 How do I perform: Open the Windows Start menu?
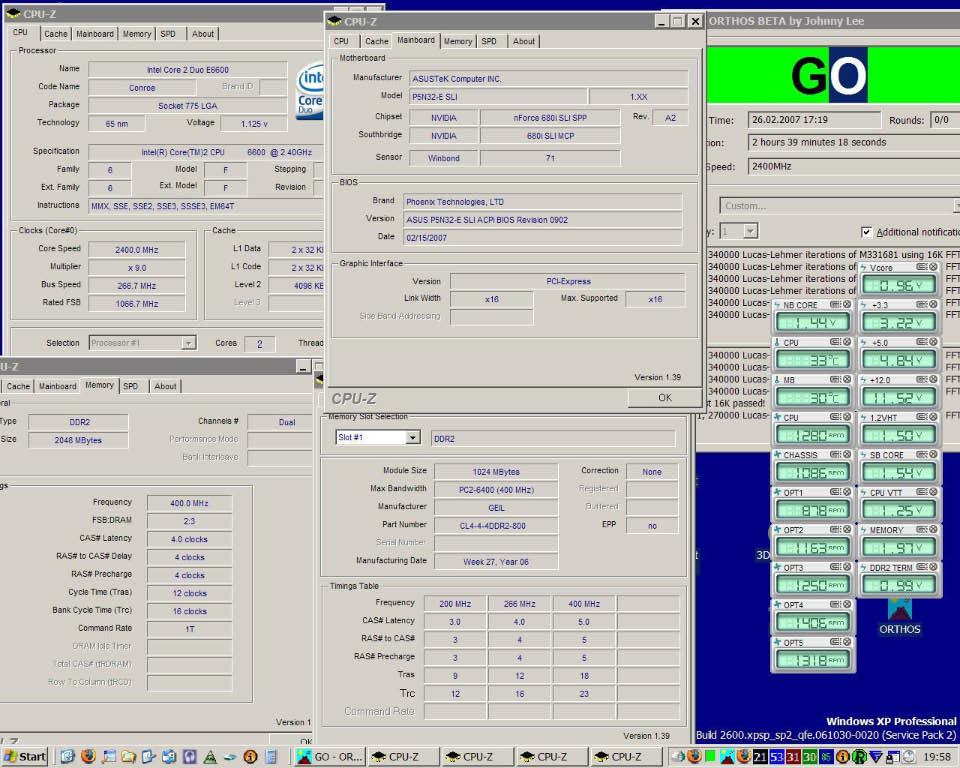24,756
